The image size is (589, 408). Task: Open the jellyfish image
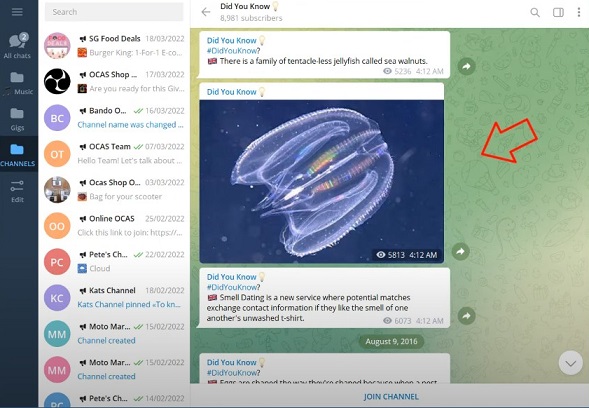point(322,181)
